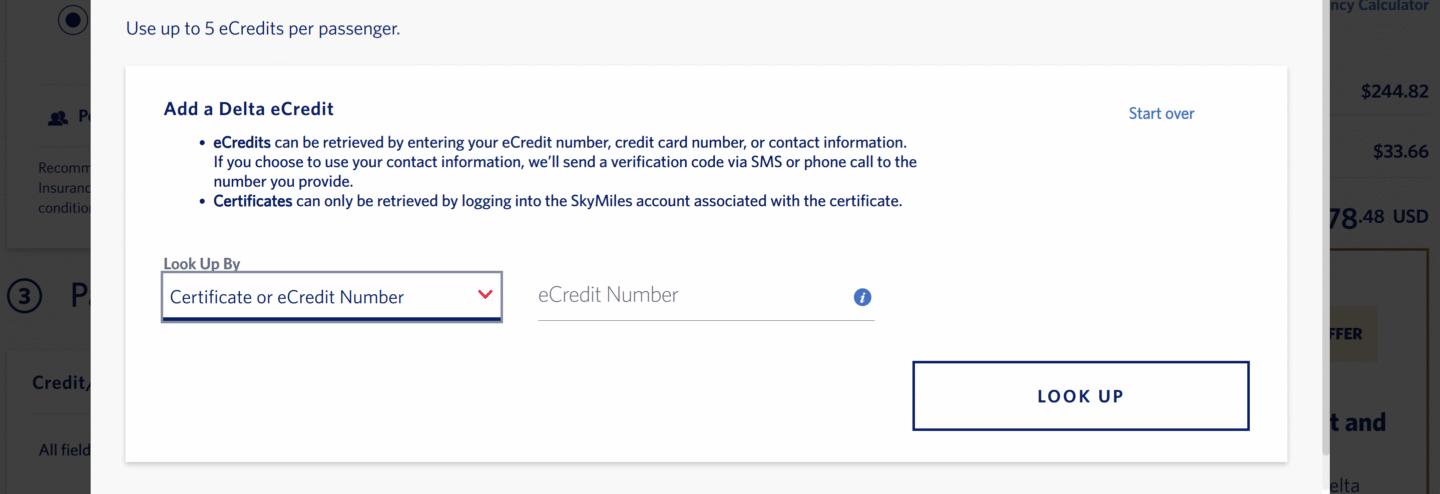This screenshot has height=494, width=1440.
Task: Focus the eCredit Number input field
Action: click(x=690, y=296)
